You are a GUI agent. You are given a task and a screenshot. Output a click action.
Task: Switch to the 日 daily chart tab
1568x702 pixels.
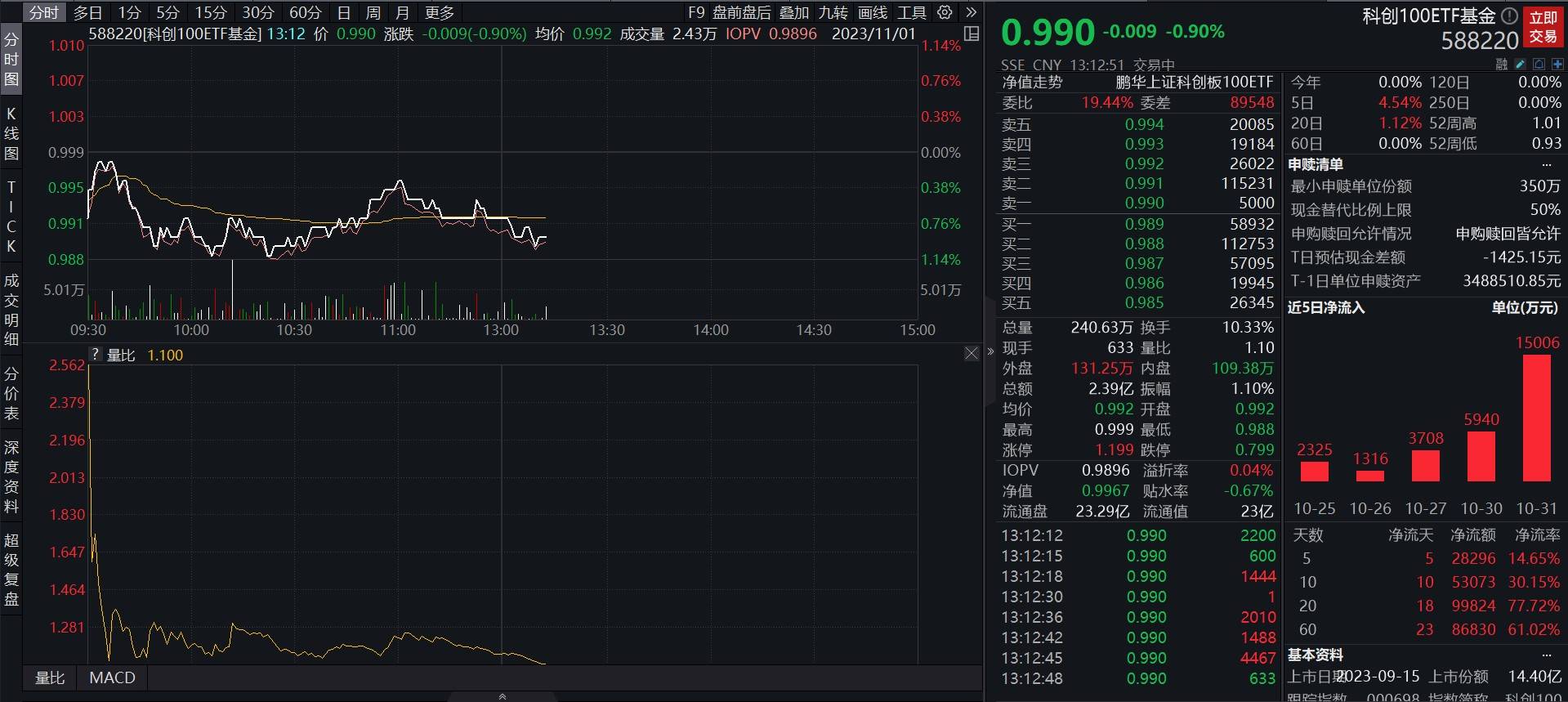344,12
